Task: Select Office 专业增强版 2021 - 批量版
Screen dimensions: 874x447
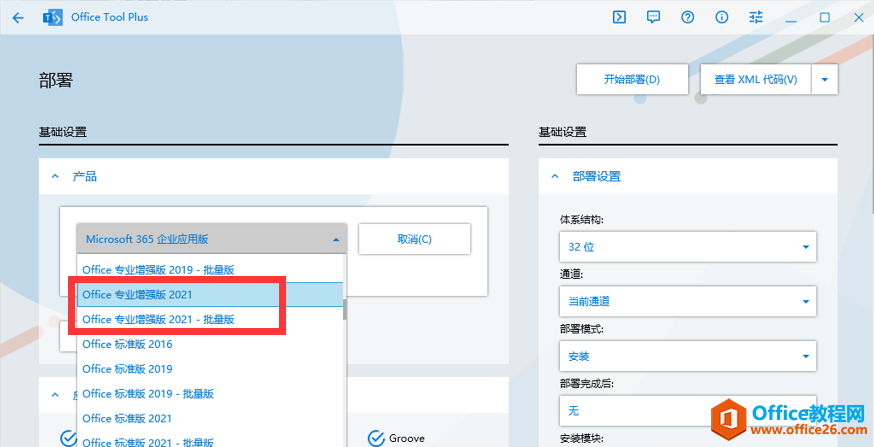Action: [x=212, y=319]
